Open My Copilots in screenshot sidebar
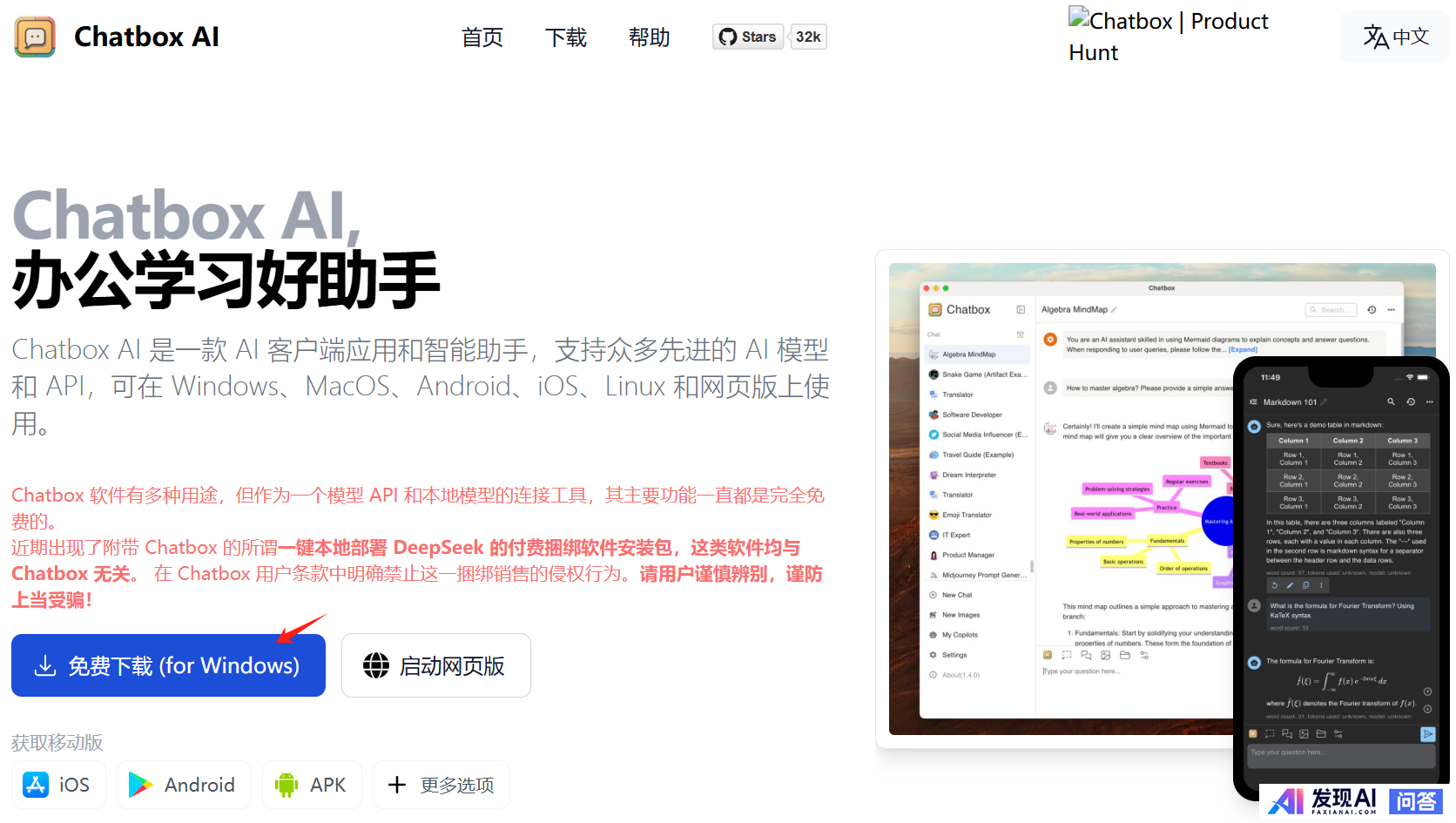 click(x=977, y=635)
